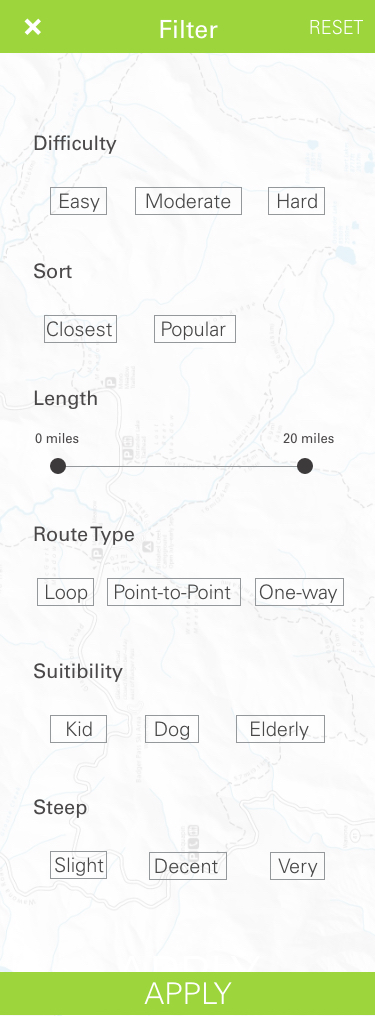Pick Very steepness option
Screen dimensions: 375x1016
click(297, 866)
